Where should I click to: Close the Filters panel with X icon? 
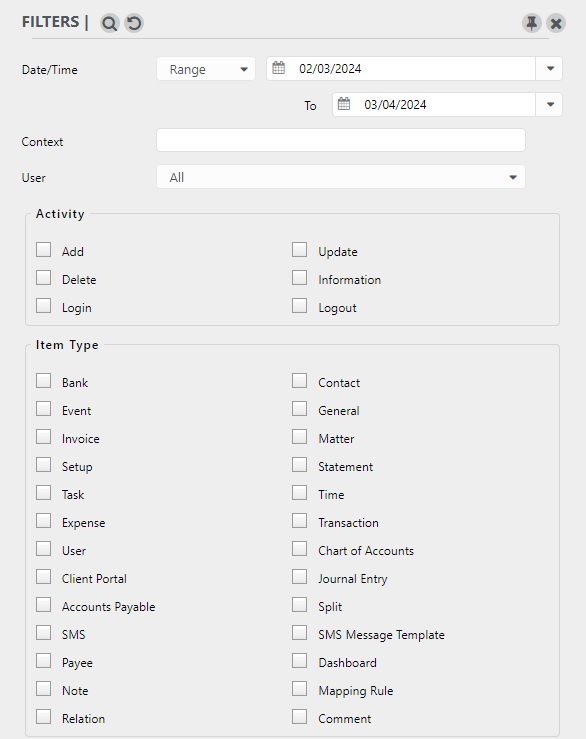click(556, 23)
